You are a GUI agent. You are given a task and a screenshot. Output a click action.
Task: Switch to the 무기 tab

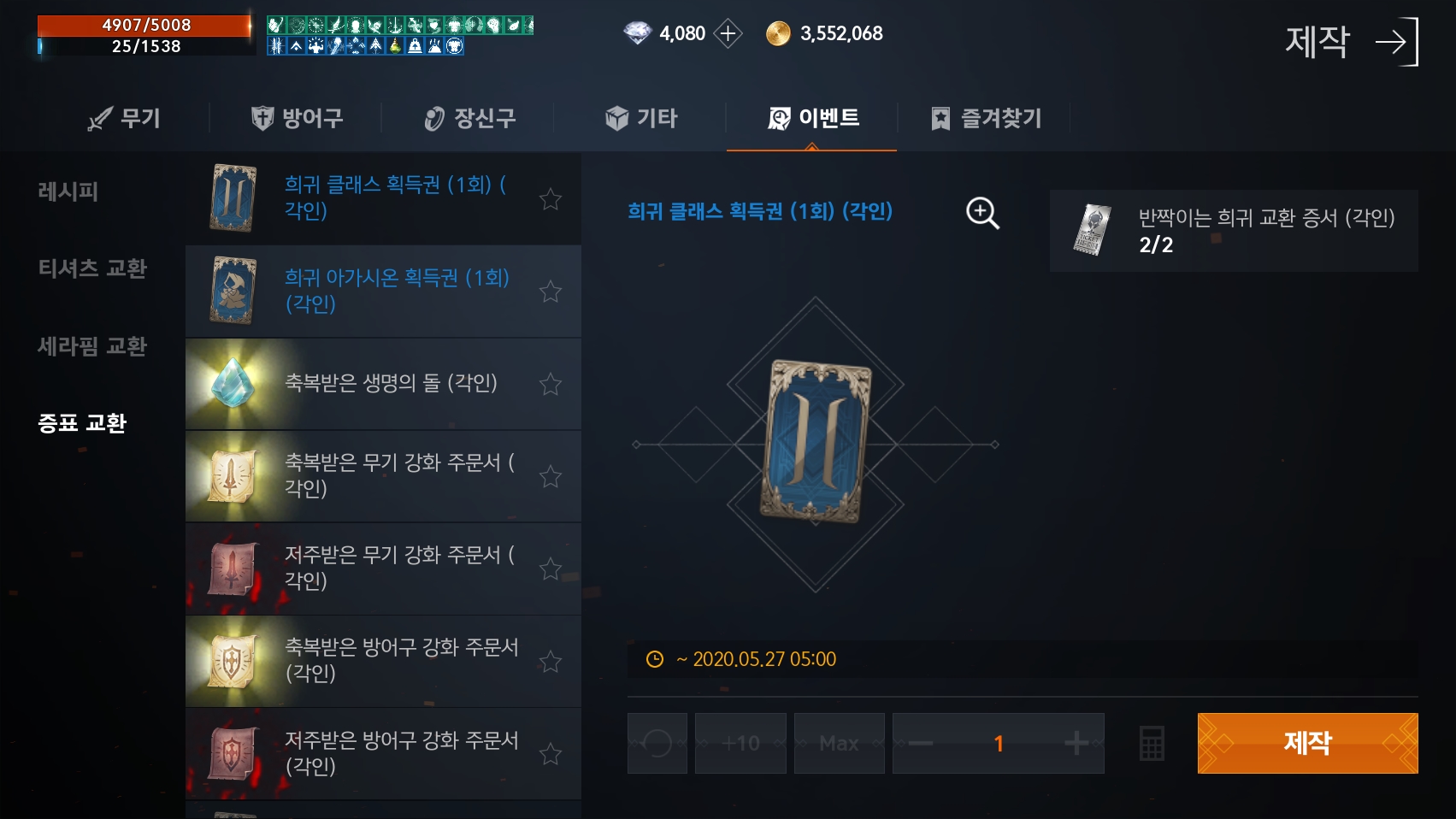pyautogui.click(x=125, y=118)
